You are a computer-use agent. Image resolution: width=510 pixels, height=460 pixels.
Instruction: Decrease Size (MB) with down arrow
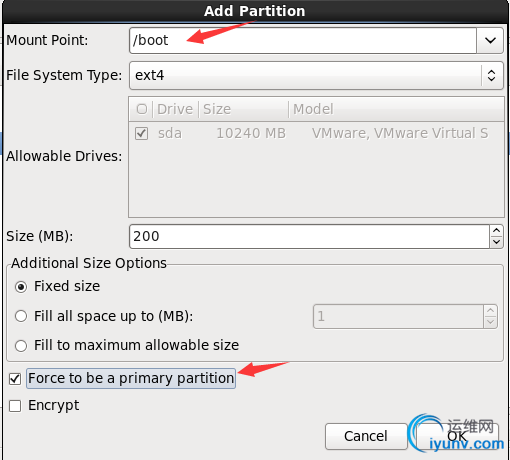[496, 242]
